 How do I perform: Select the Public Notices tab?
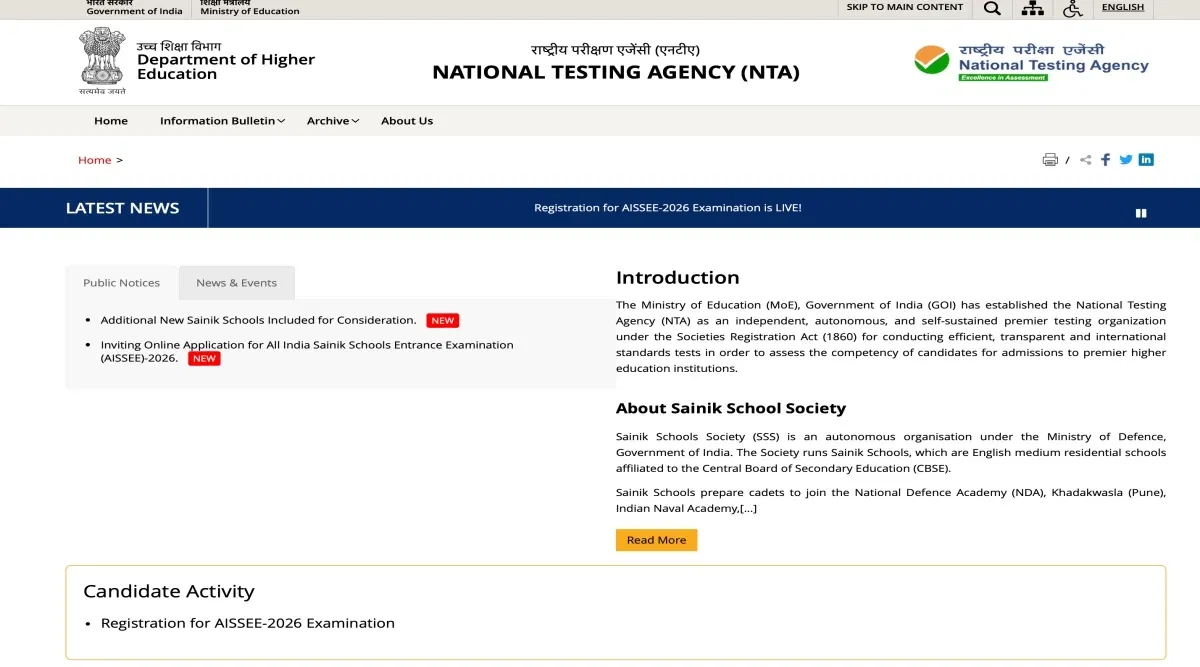pos(121,283)
